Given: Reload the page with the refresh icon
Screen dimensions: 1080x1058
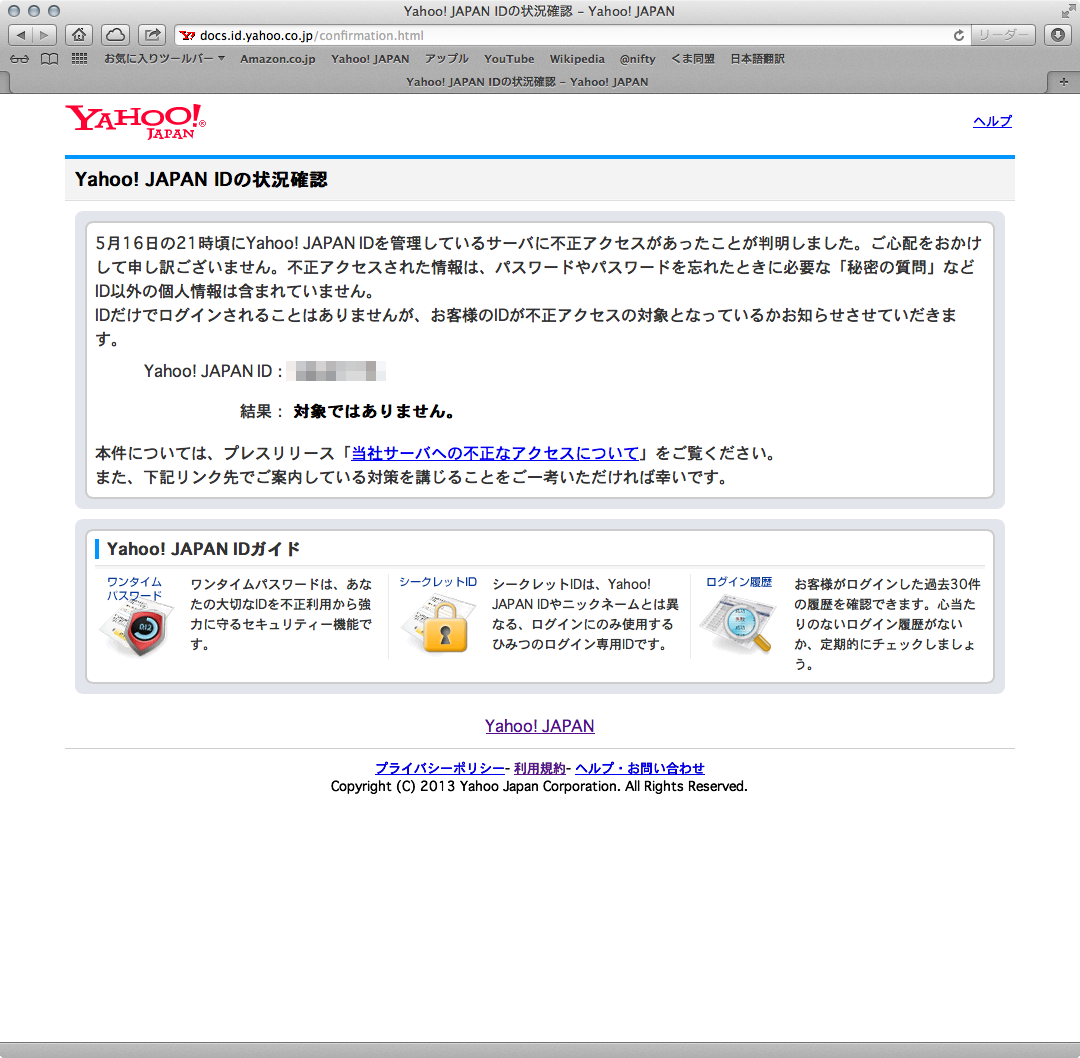Looking at the screenshot, I should point(958,35).
